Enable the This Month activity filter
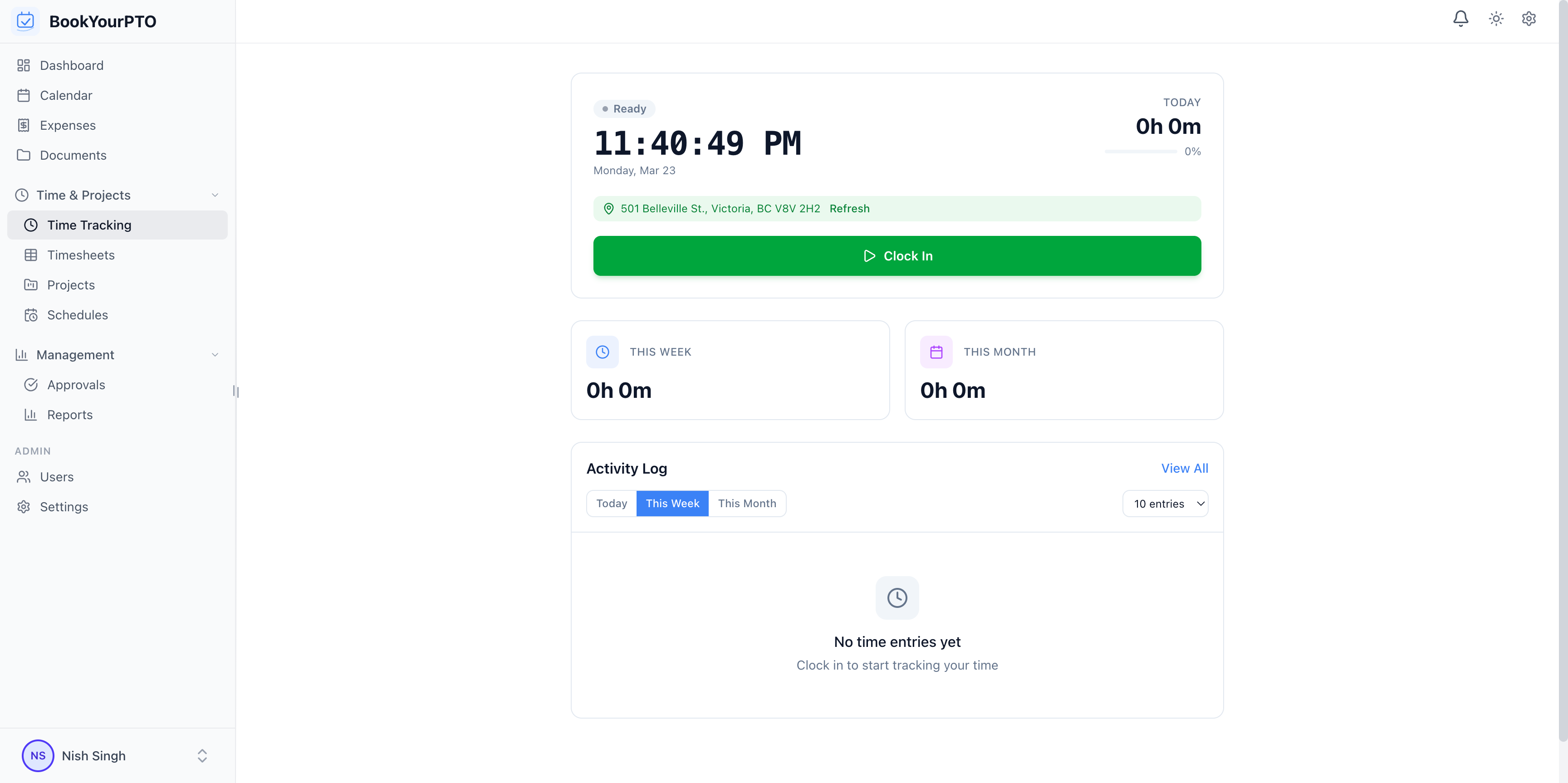Image resolution: width=1568 pixels, height=783 pixels. pyautogui.click(x=748, y=503)
